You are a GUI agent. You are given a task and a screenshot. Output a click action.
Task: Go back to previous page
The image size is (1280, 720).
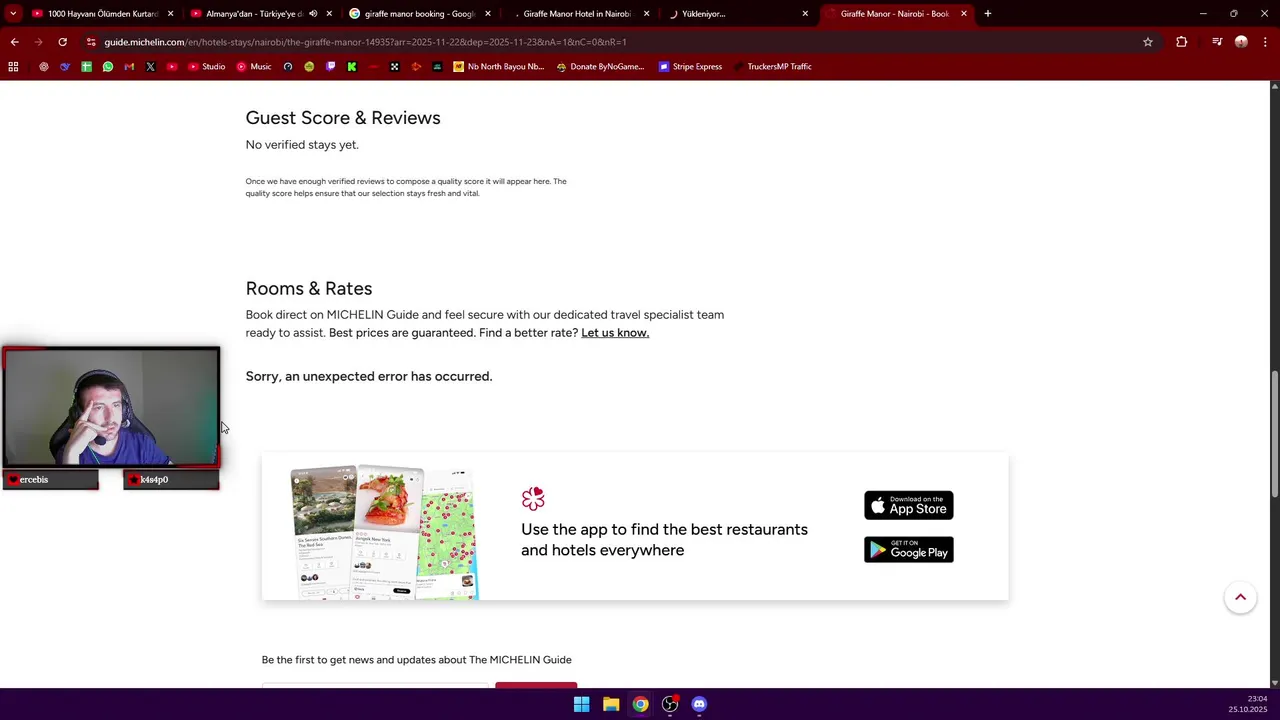click(14, 42)
